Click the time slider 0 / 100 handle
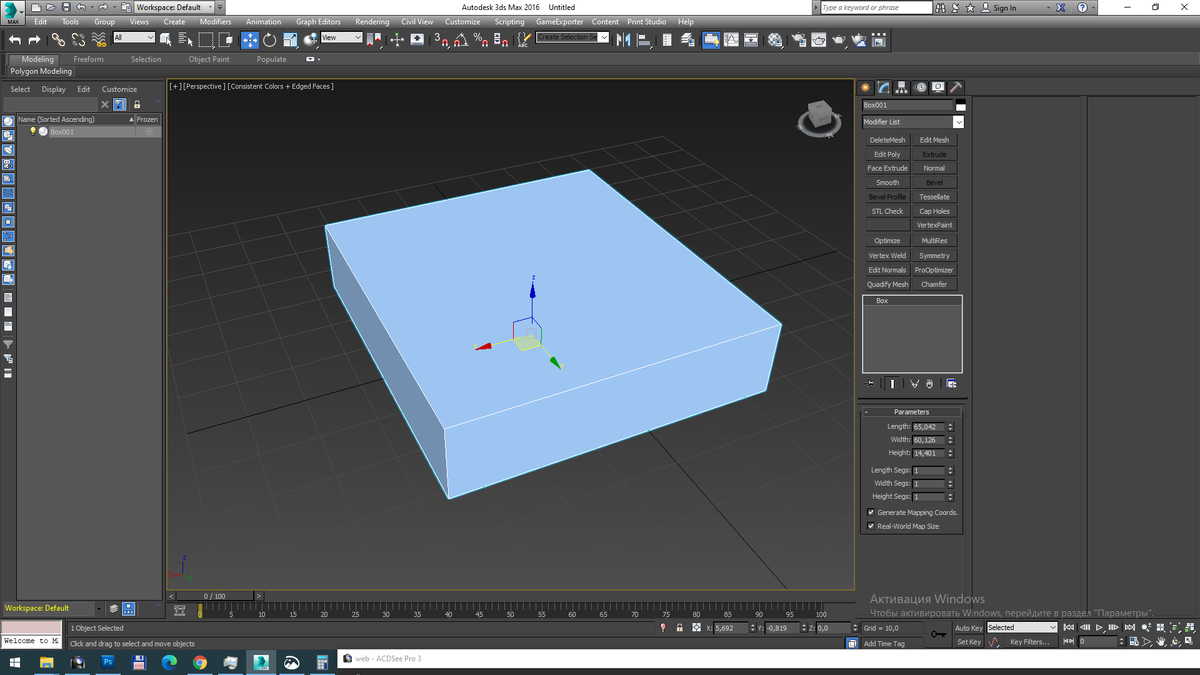Viewport: 1200px width, 675px height. pos(214,596)
